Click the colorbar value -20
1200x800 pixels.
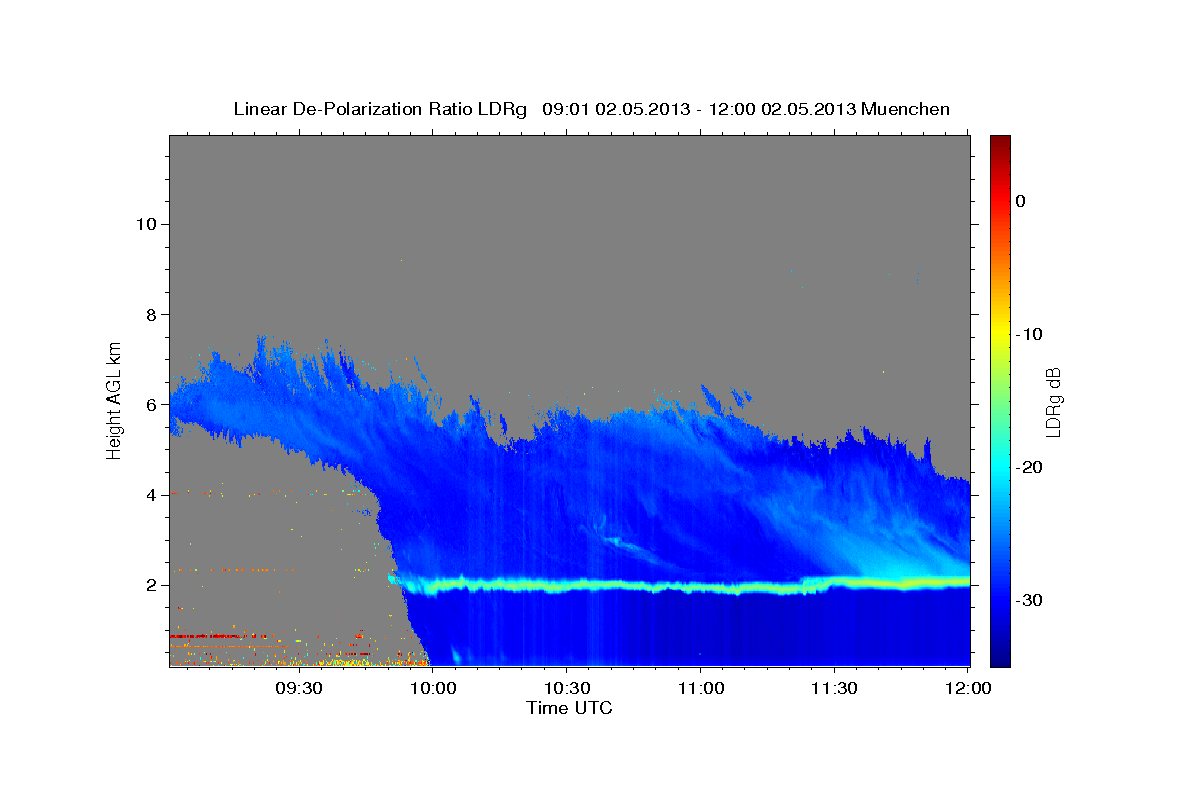pyautogui.click(x=1029, y=467)
